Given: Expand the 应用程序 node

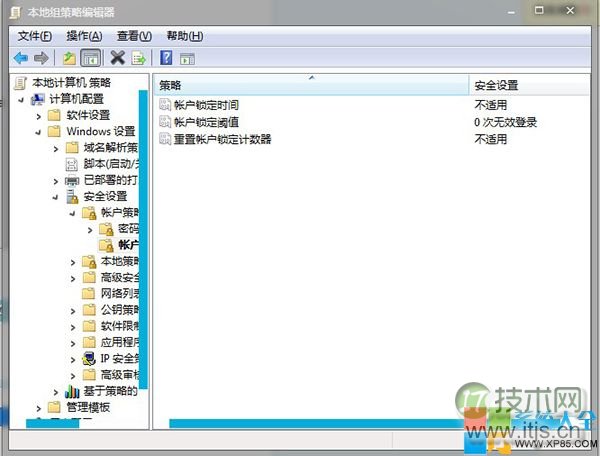Looking at the screenshot, I should tap(73, 344).
